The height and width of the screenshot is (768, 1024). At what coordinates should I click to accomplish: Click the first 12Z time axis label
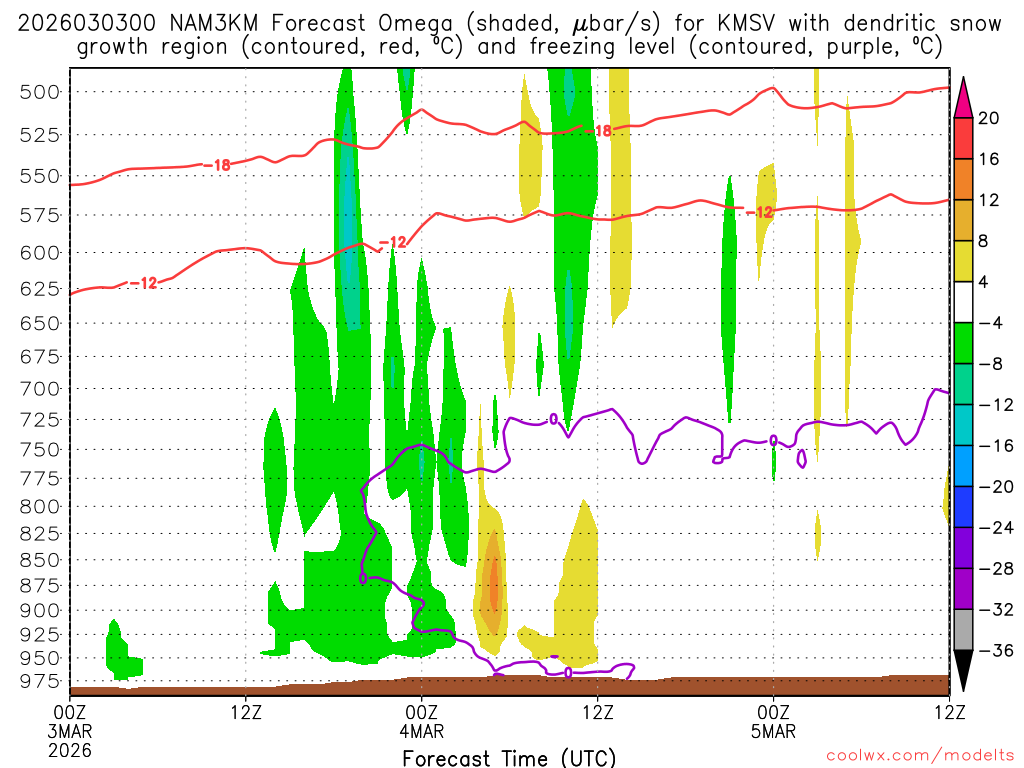[x=246, y=711]
